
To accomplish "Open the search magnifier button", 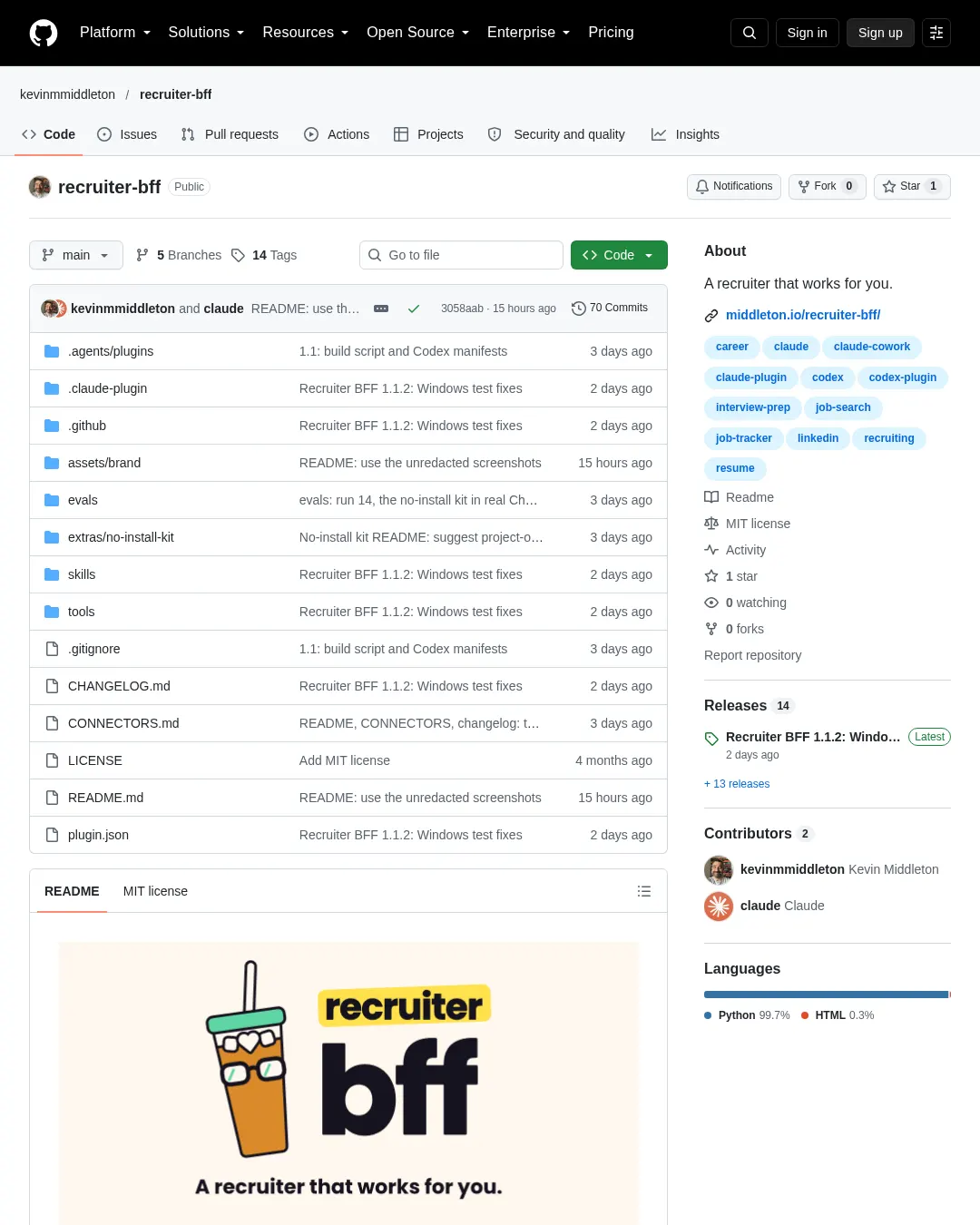I will coord(750,33).
